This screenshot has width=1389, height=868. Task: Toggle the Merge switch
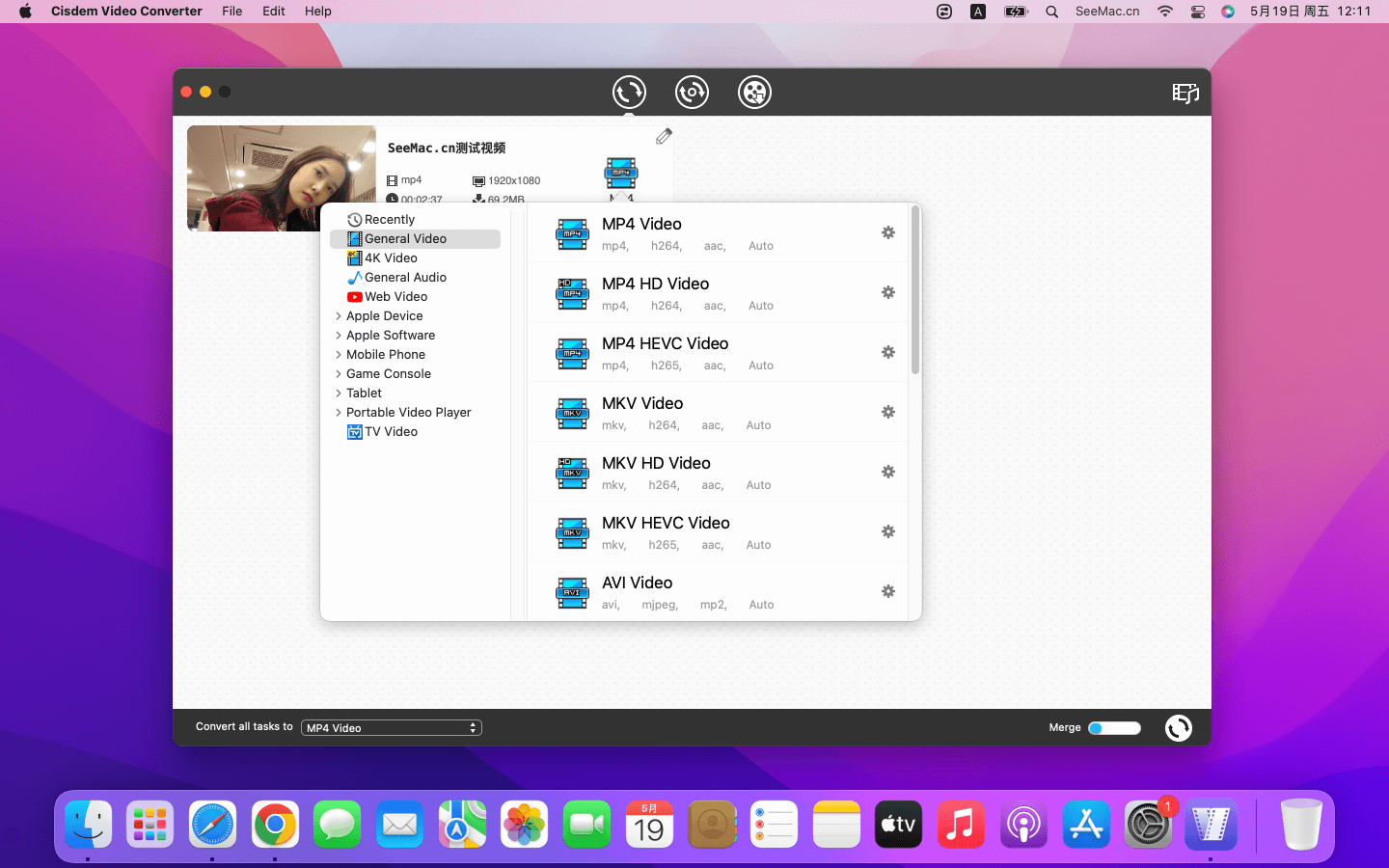point(1114,728)
